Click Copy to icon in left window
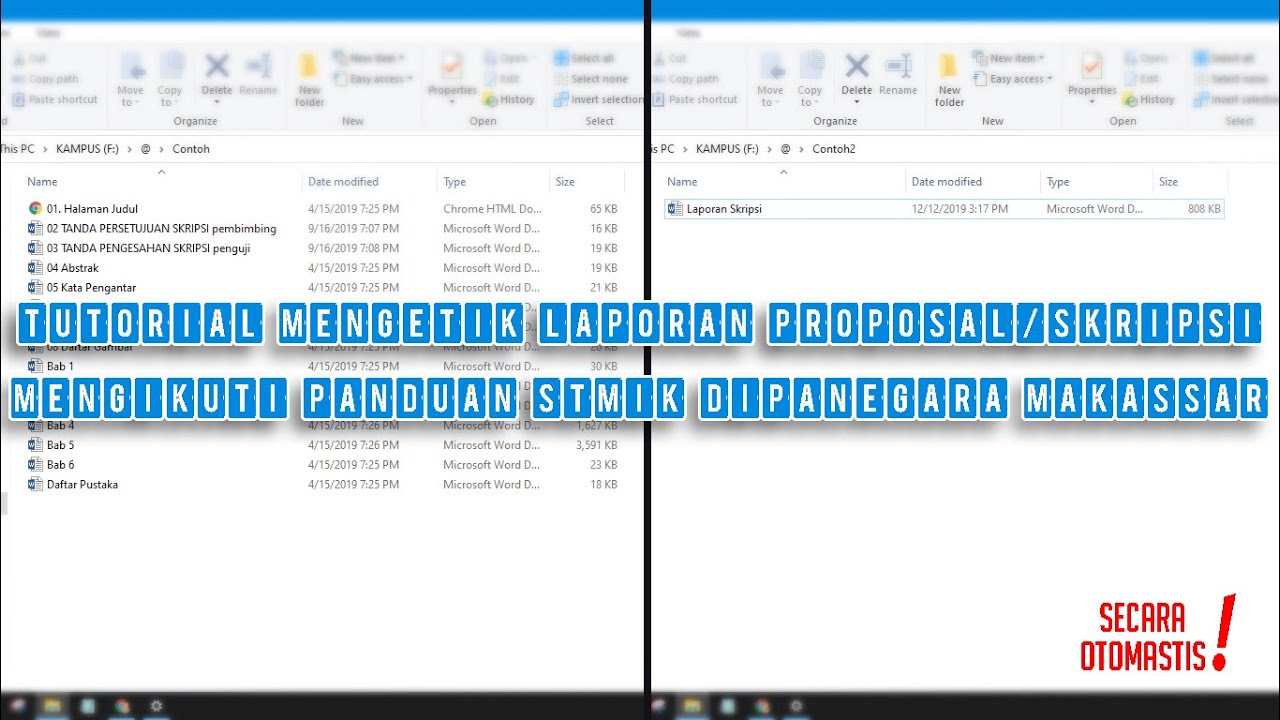This screenshot has width=1280, height=720. click(170, 79)
